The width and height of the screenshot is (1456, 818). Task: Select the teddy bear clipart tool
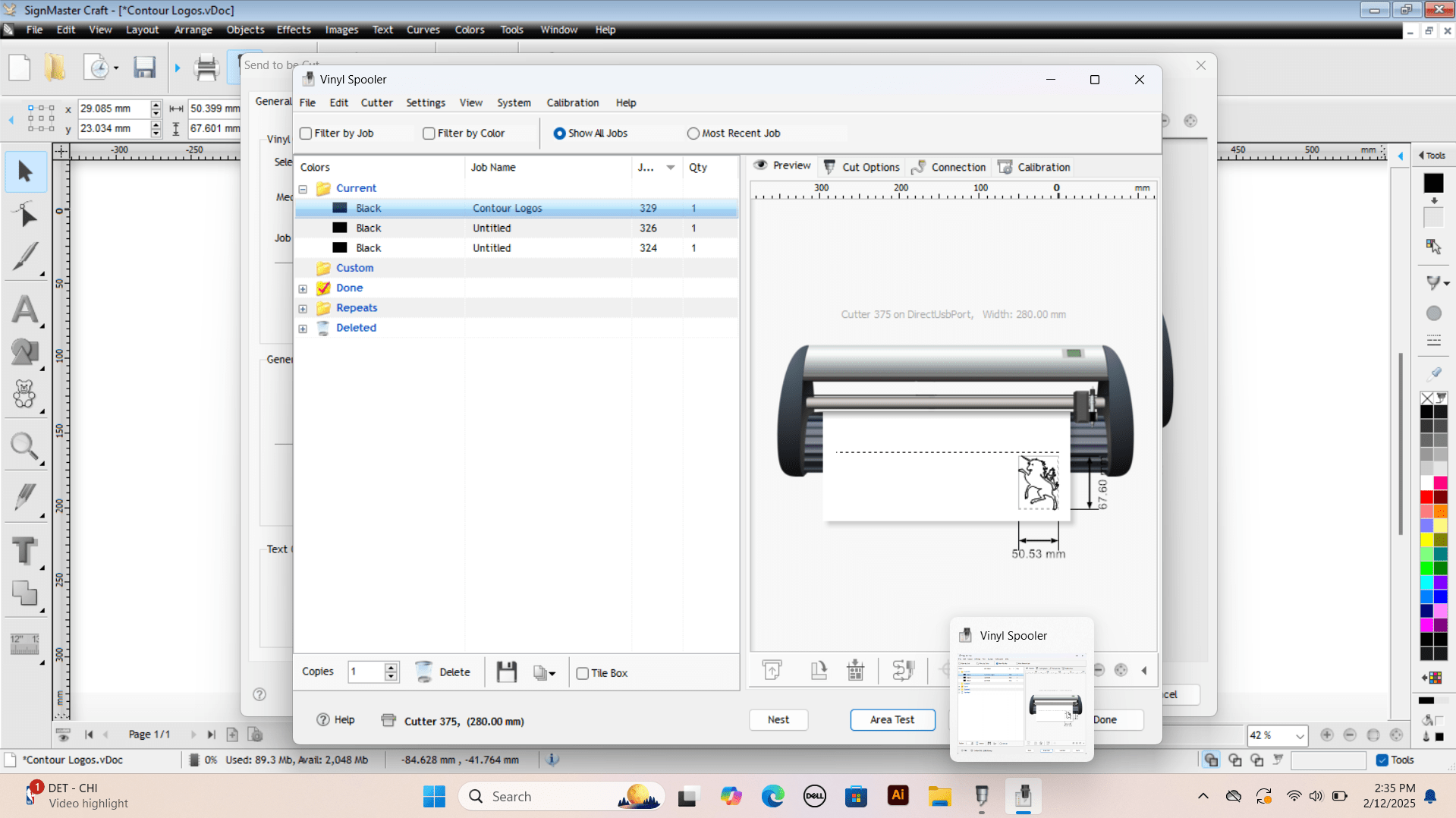pos(25,394)
